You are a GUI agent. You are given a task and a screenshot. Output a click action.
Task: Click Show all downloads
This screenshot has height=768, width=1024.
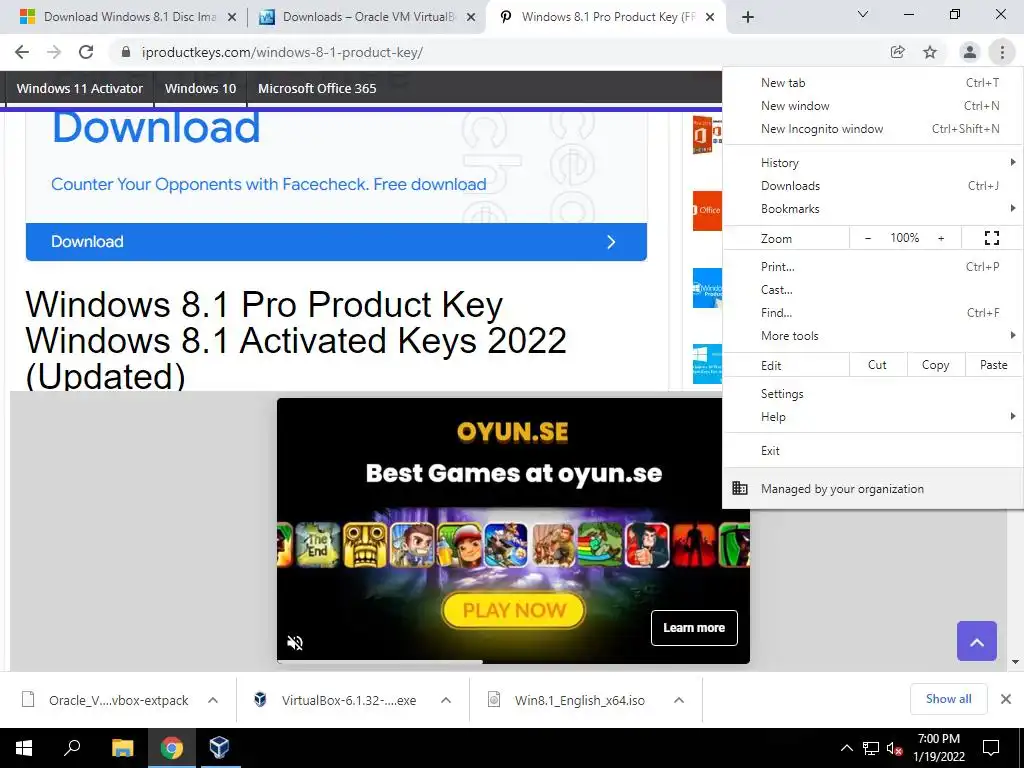[x=948, y=699]
